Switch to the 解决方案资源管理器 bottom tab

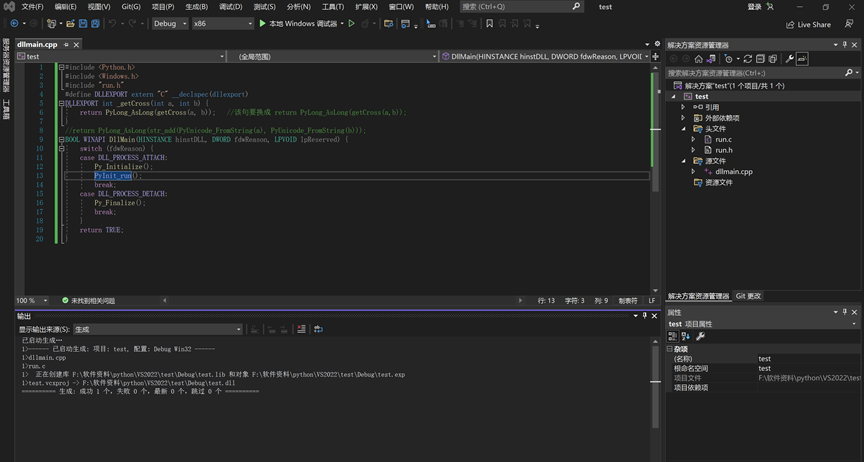[699, 296]
